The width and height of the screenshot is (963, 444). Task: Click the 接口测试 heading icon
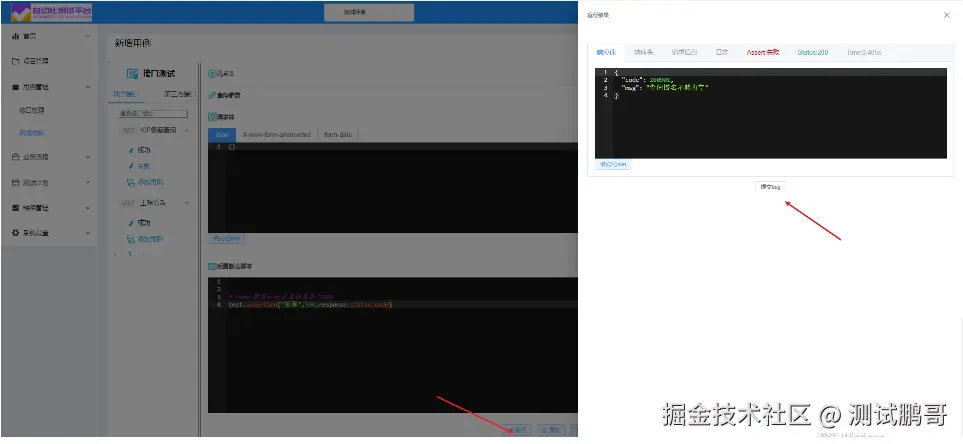tap(132, 74)
